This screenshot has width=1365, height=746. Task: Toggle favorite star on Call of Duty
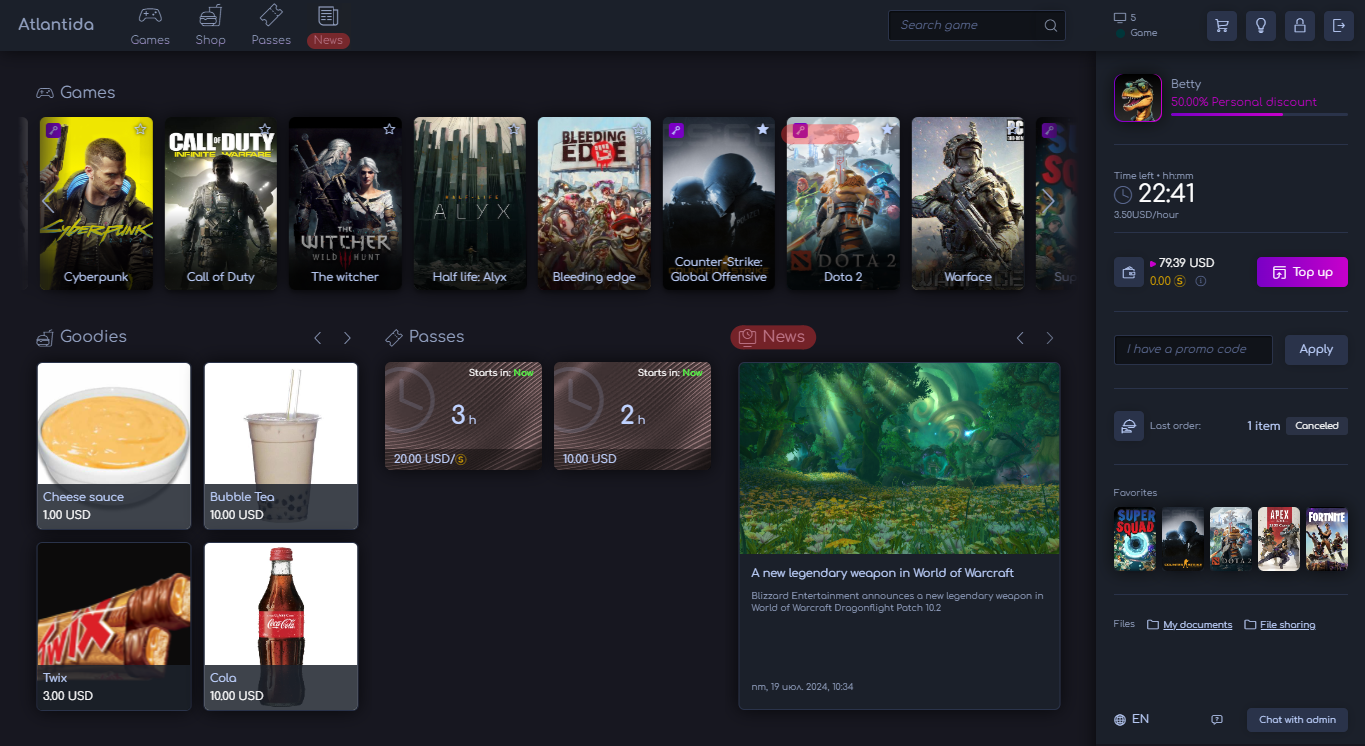[x=265, y=129]
